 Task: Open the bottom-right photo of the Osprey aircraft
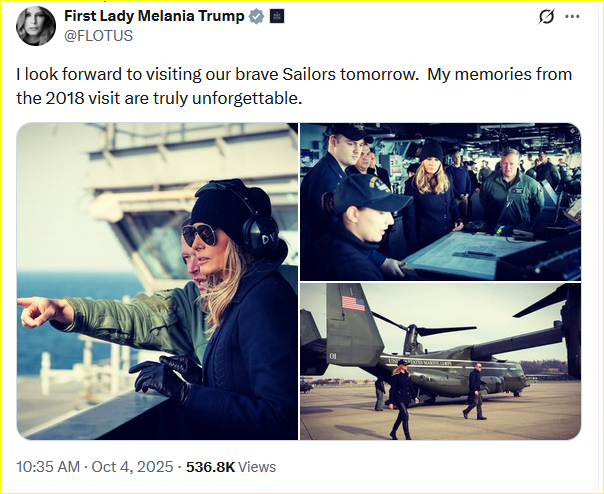coord(440,361)
